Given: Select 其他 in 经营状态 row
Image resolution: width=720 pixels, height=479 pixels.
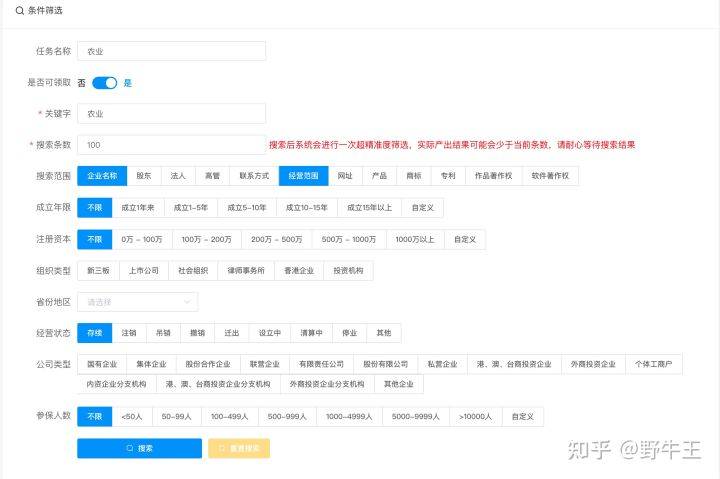Looking at the screenshot, I should pyautogui.click(x=384, y=333).
